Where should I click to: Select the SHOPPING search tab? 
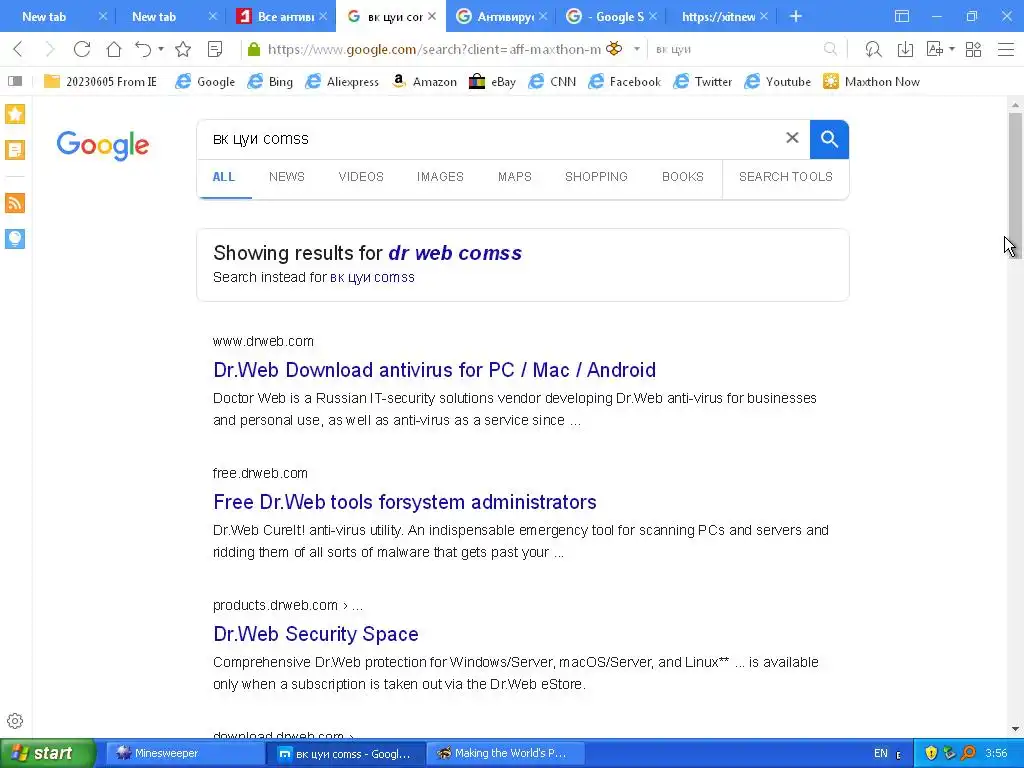[x=596, y=177]
